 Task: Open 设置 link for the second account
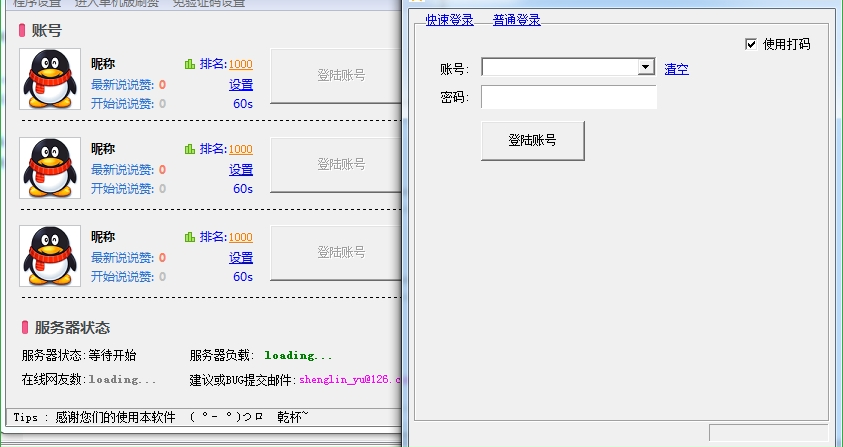[240, 170]
